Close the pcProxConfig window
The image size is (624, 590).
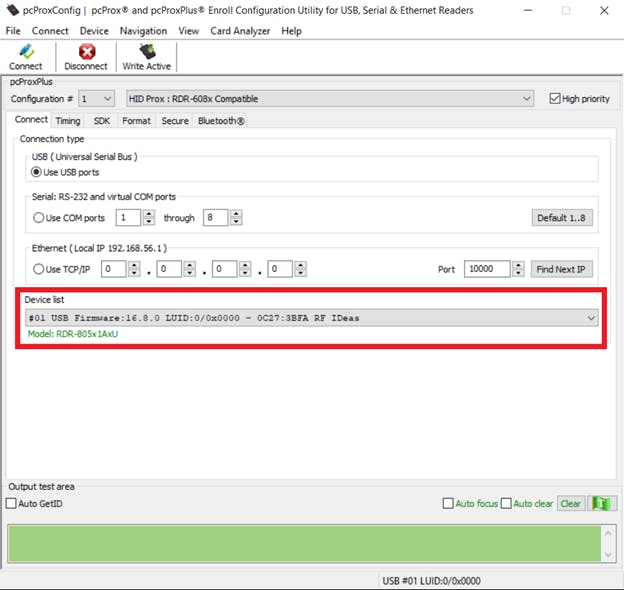point(604,10)
